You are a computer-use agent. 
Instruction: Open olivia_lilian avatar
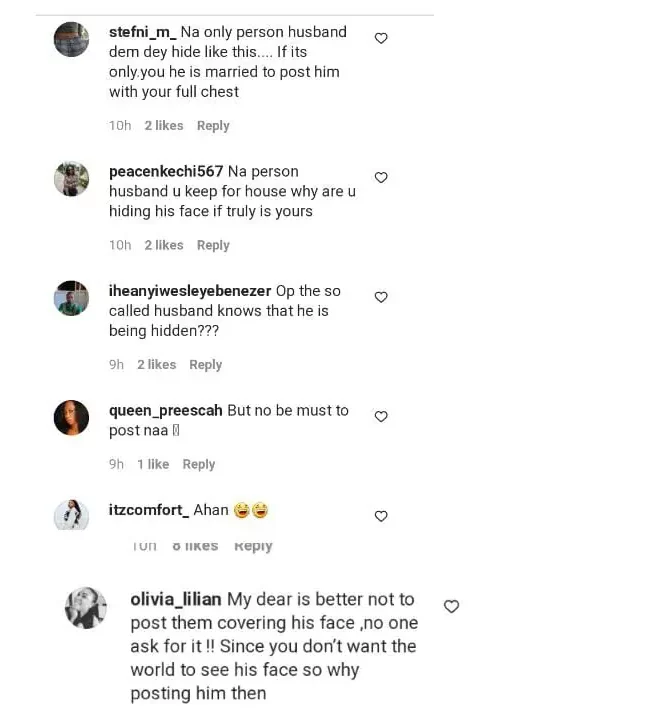[86, 608]
